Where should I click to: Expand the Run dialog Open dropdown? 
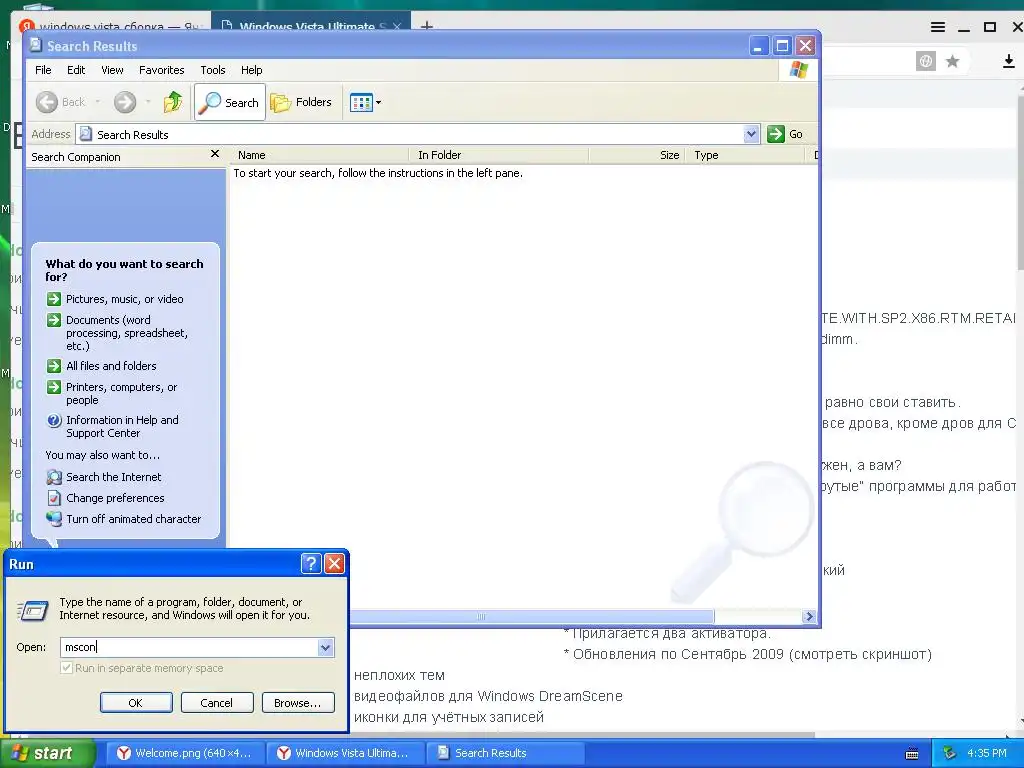pyautogui.click(x=325, y=647)
